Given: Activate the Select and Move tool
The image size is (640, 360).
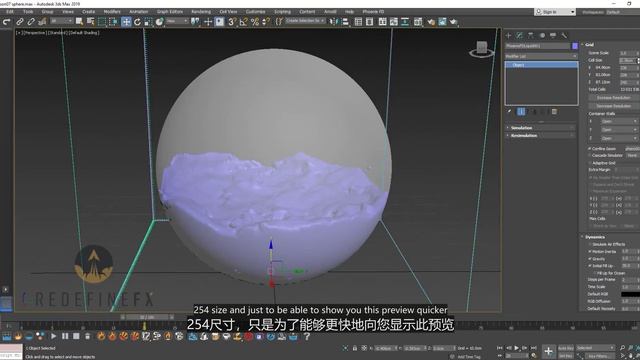Looking at the screenshot, I should [x=126, y=22].
